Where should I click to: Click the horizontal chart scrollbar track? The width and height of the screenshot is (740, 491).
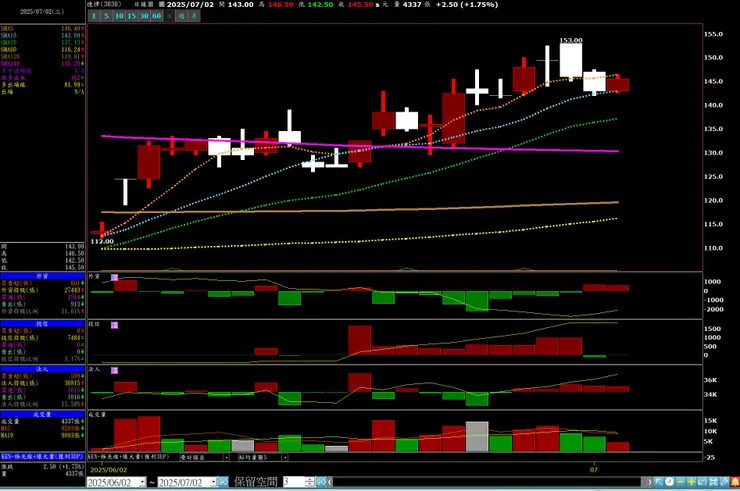pos(487,482)
